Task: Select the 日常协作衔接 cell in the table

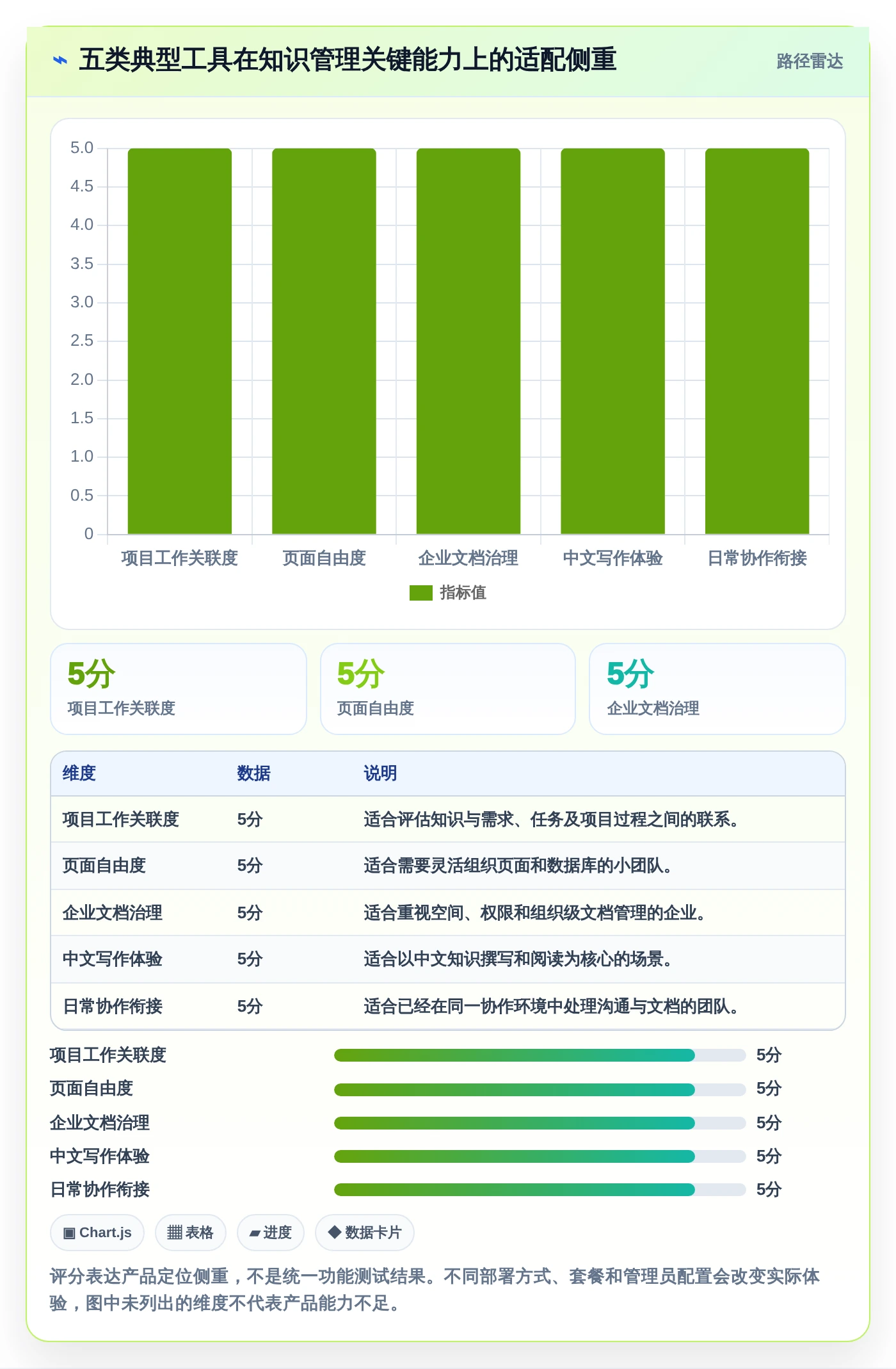Action: (113, 1007)
